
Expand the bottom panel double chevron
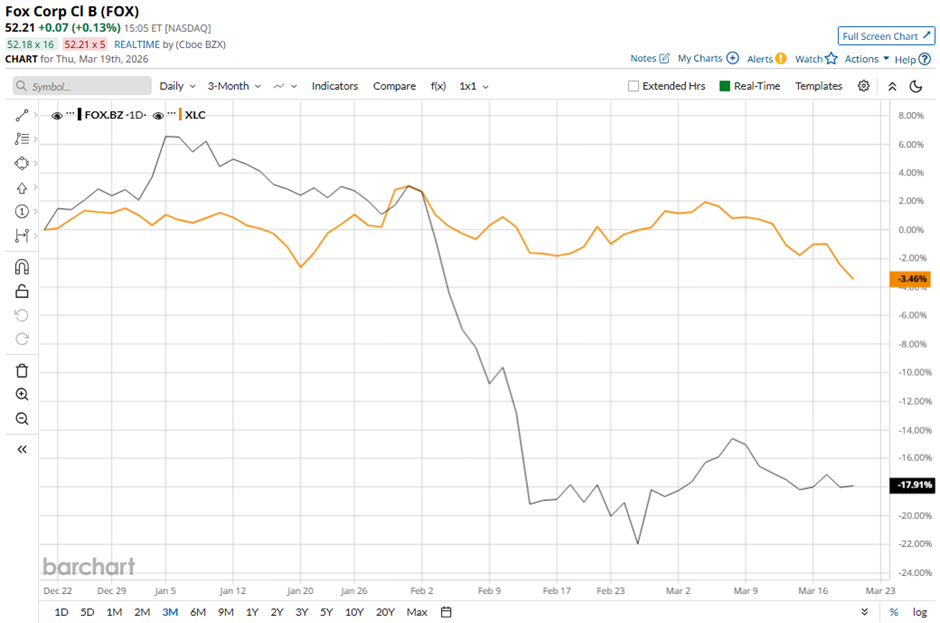click(864, 612)
